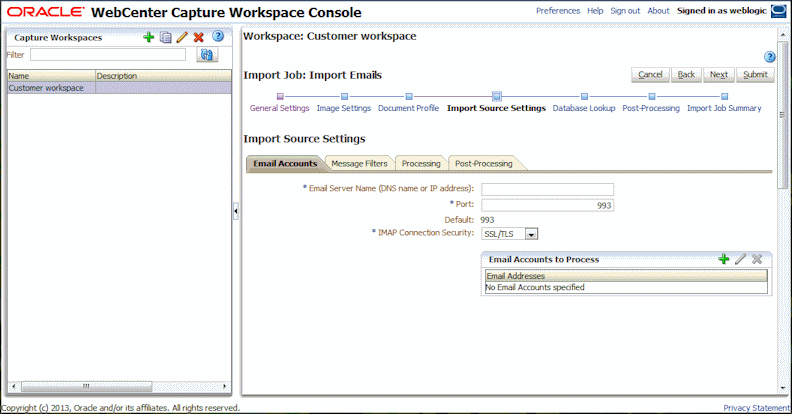Go to Database Lookup train stop
The width and height of the screenshot is (792, 414).
click(x=584, y=96)
